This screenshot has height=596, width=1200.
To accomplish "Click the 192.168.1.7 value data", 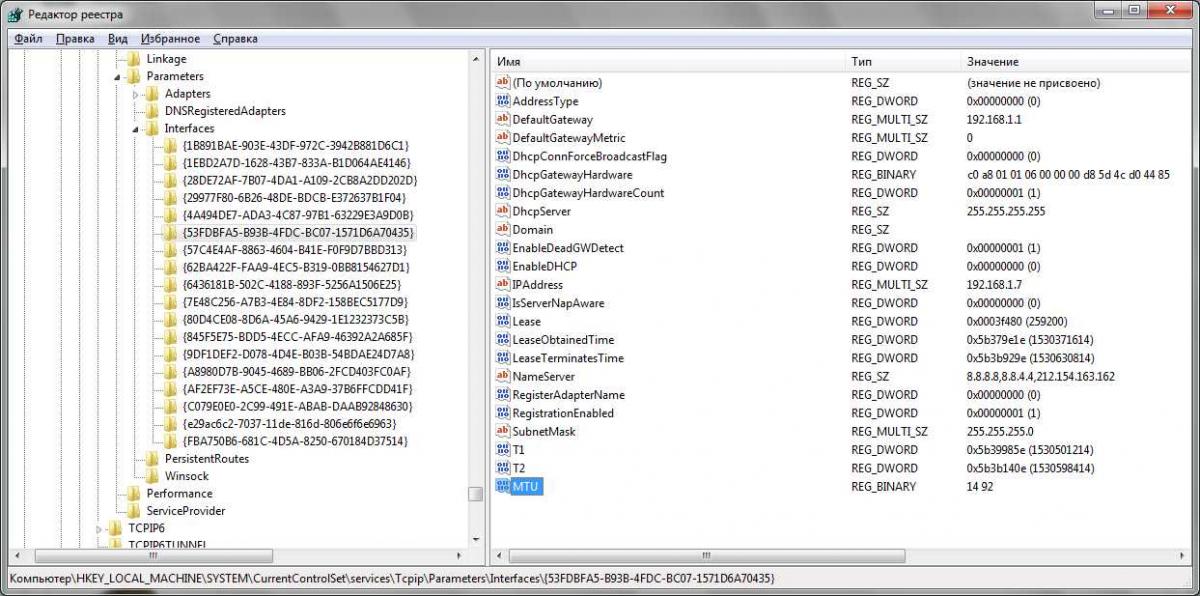I will [x=995, y=285].
